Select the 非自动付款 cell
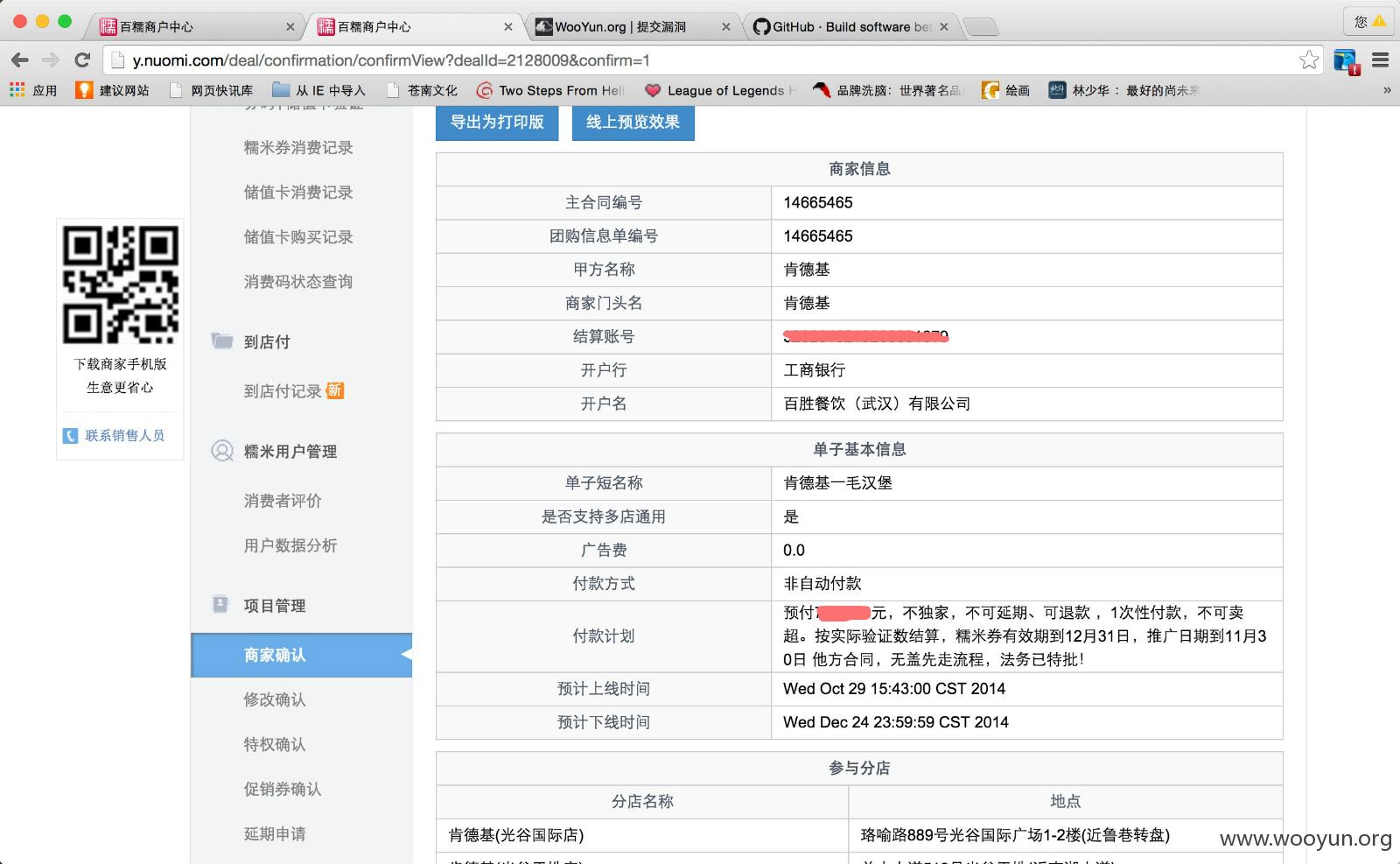The image size is (1400, 864). click(x=1027, y=583)
